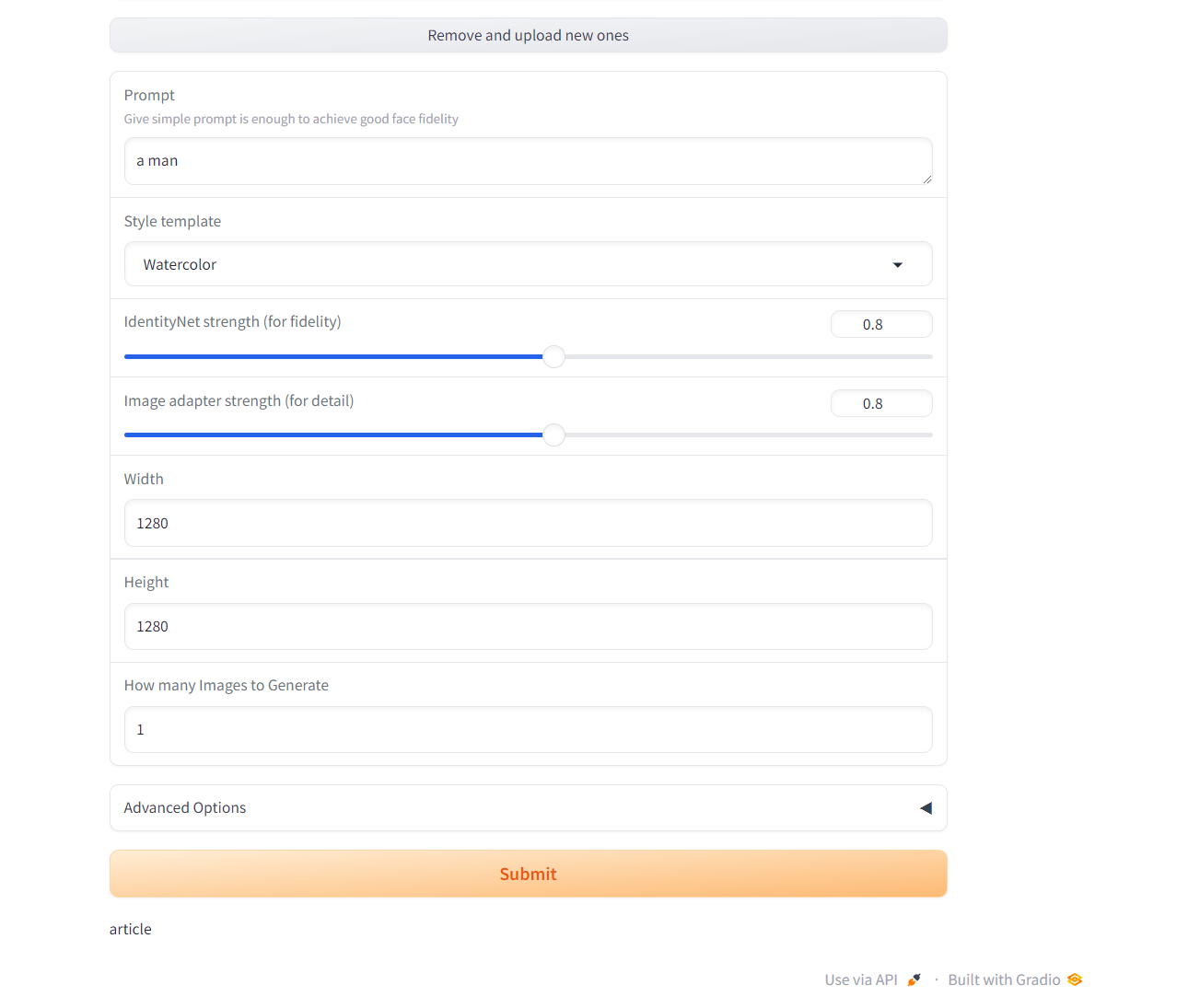Click the Gradio logo icon
The image size is (1200, 1008).
pyautogui.click(x=1074, y=979)
